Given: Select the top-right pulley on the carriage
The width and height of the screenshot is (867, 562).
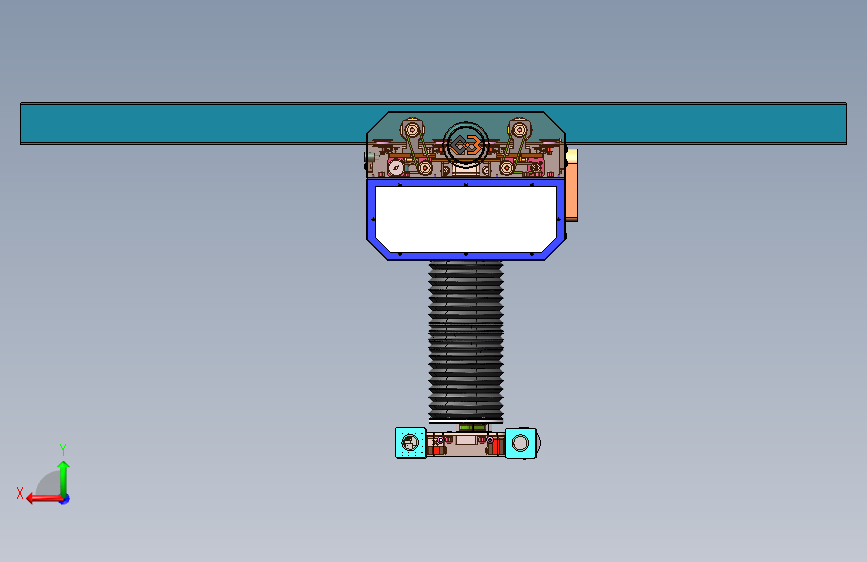Looking at the screenshot, I should 519,129.
